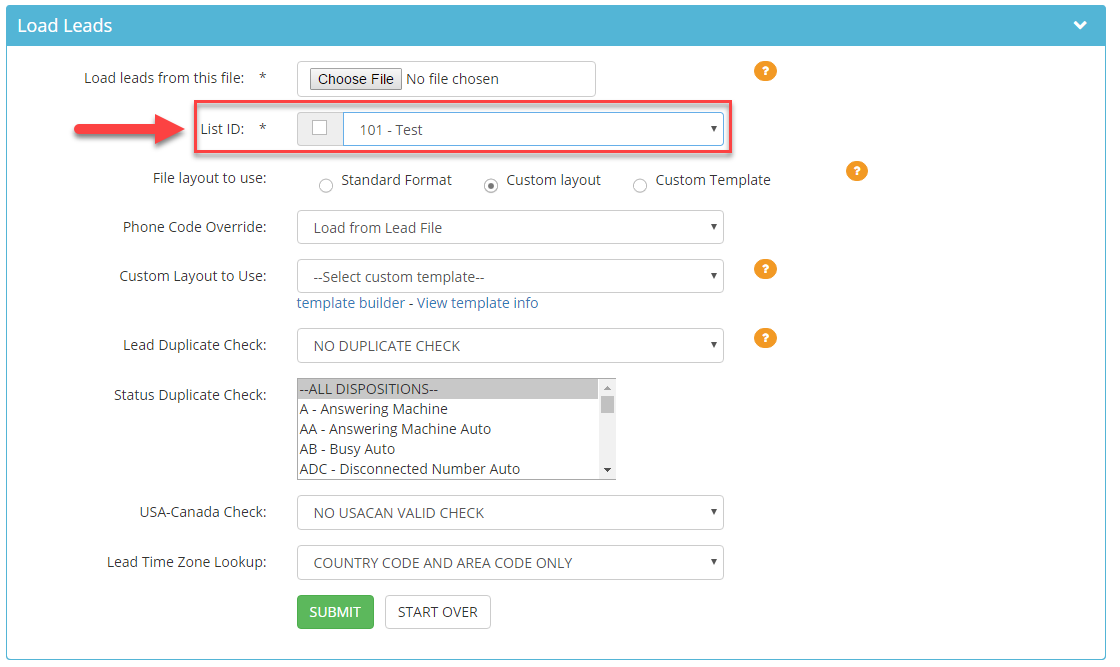Tick the checkbox beside List ID dropdown
Viewport: 1120px width, 667px height.
(319, 128)
